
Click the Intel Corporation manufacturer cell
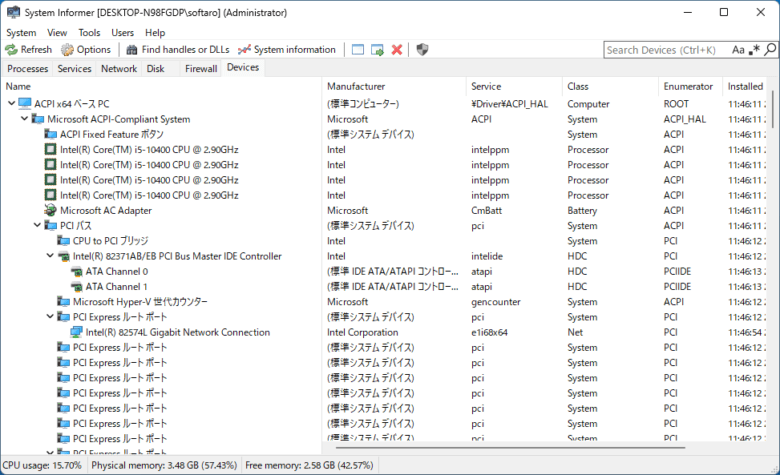363,332
